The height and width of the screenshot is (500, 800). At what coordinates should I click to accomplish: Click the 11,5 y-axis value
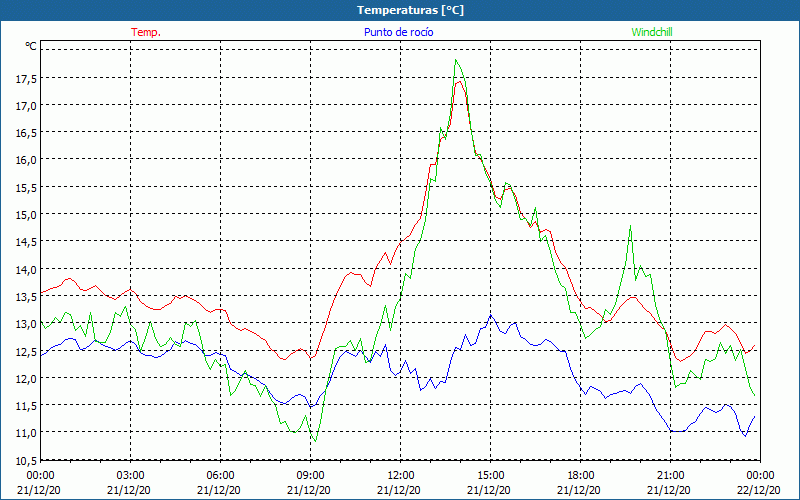(x=27, y=405)
